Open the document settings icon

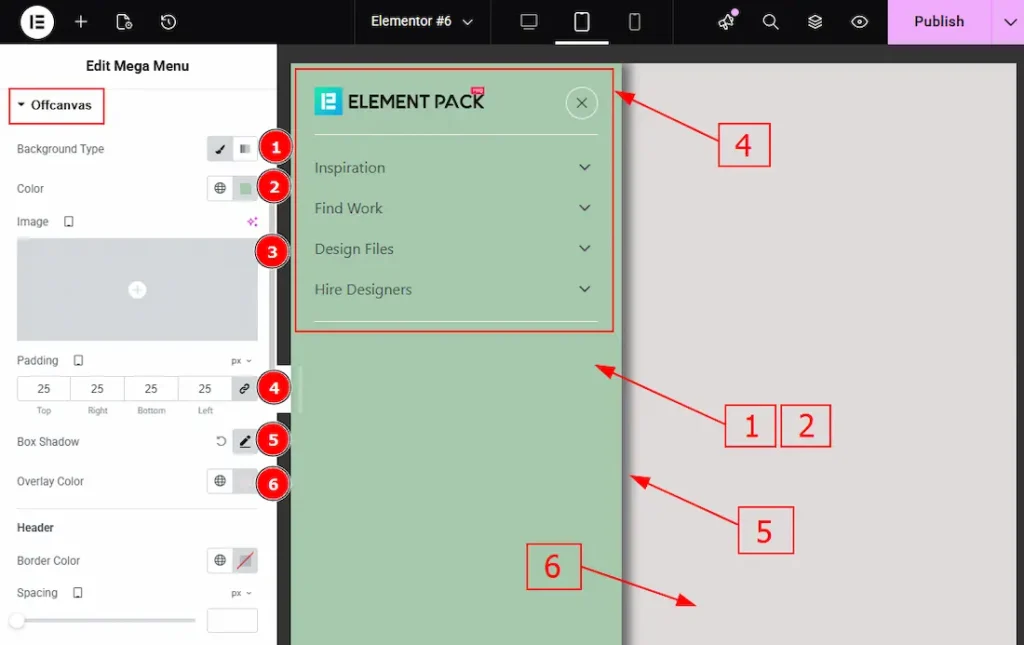(x=124, y=22)
